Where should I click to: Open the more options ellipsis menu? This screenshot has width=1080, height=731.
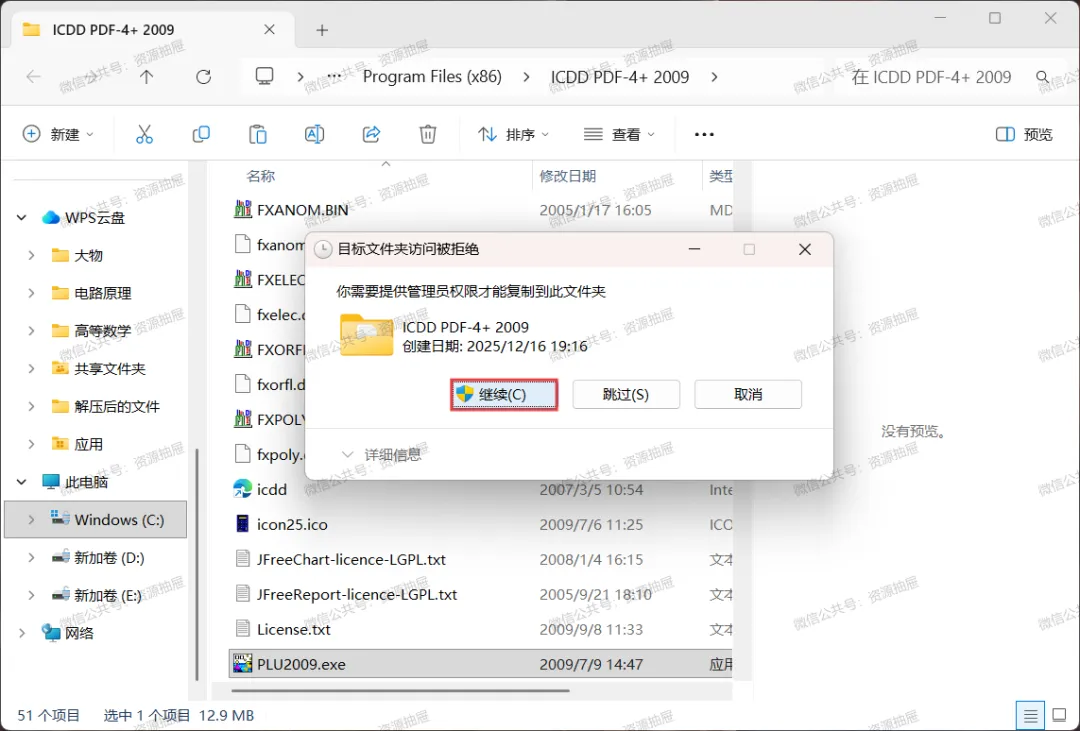[704, 134]
